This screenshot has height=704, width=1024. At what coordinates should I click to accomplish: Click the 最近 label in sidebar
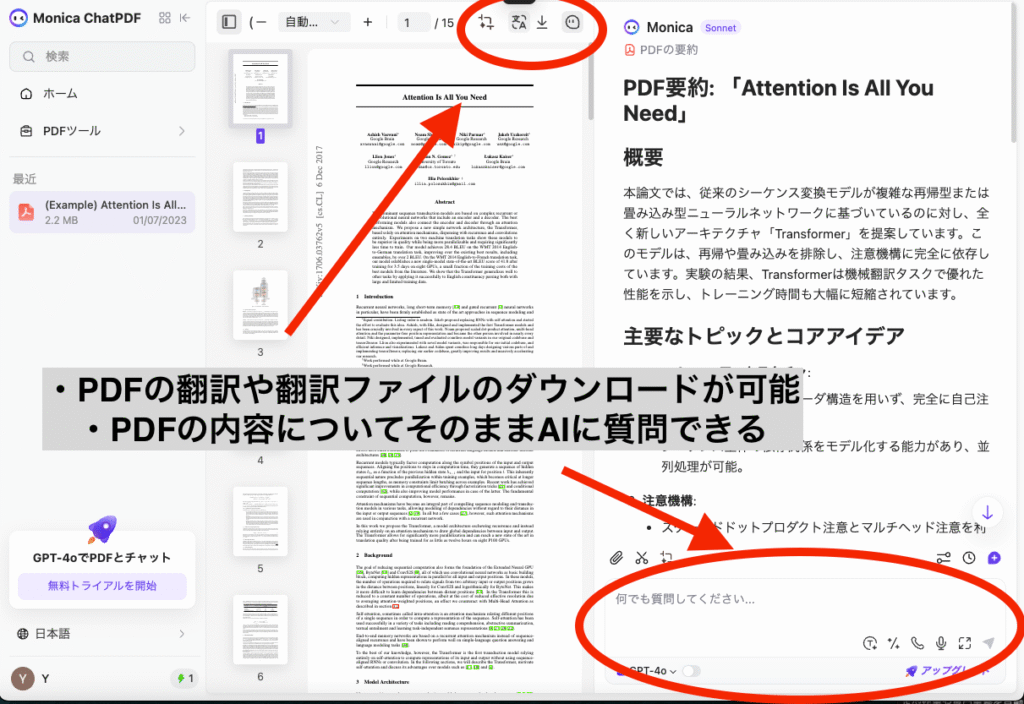[x=25, y=179]
